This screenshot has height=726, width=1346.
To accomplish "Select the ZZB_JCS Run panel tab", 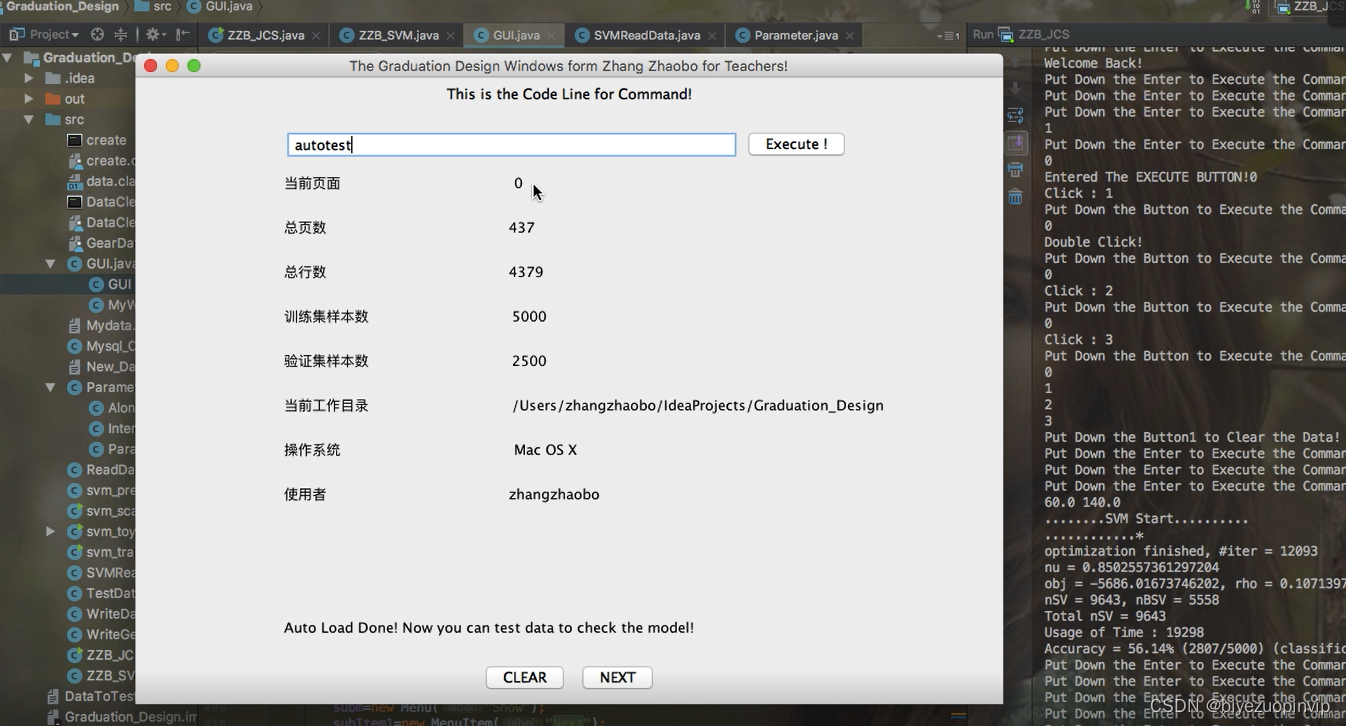I will tap(1034, 35).
